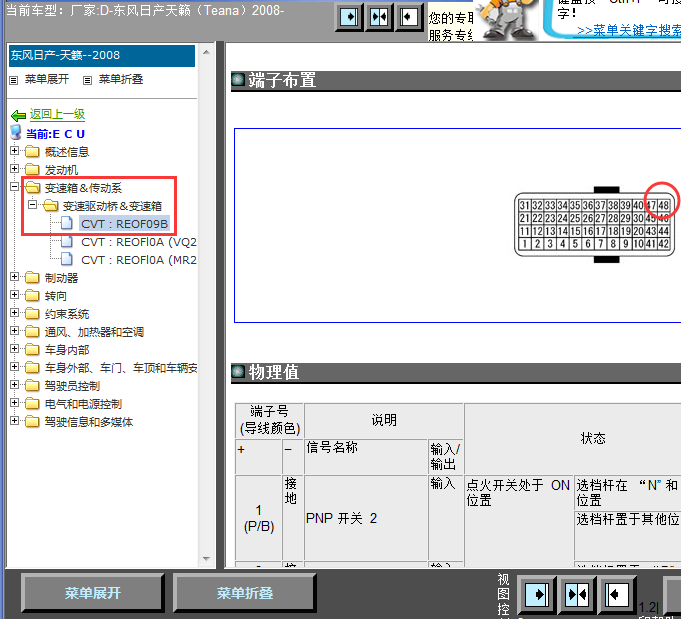Open the 菜单关键字搜索 link

coord(629,30)
